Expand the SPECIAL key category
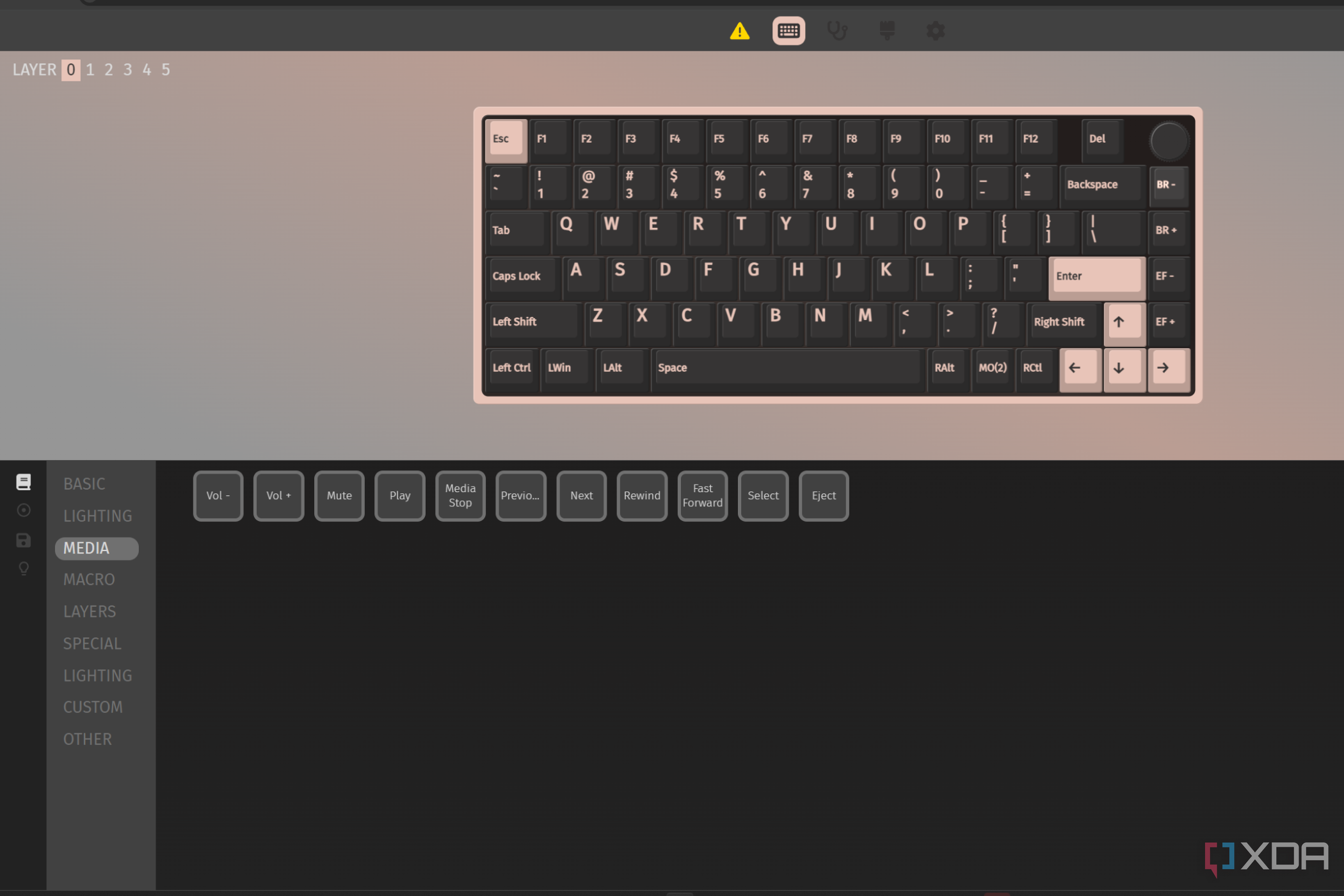This screenshot has width=1344, height=896. click(92, 643)
